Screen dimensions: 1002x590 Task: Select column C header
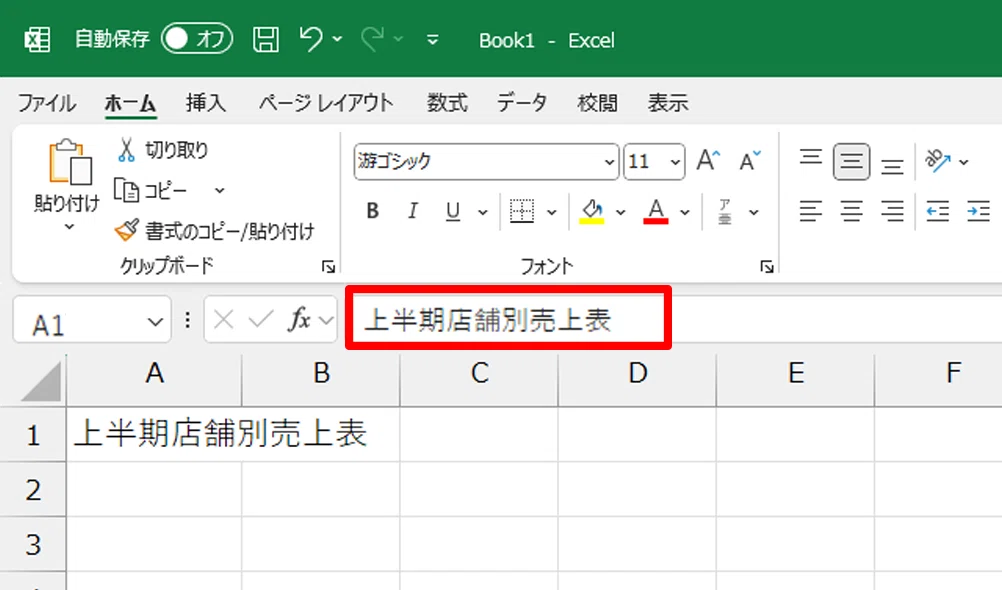479,373
